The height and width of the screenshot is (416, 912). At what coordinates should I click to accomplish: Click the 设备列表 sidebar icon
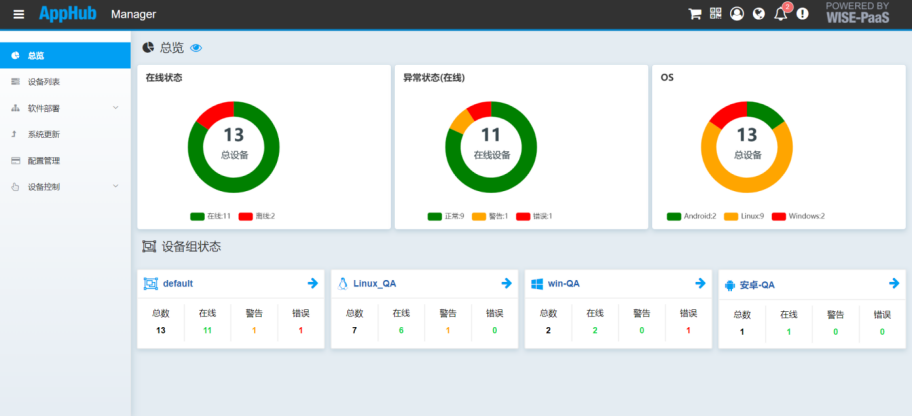click(x=15, y=81)
